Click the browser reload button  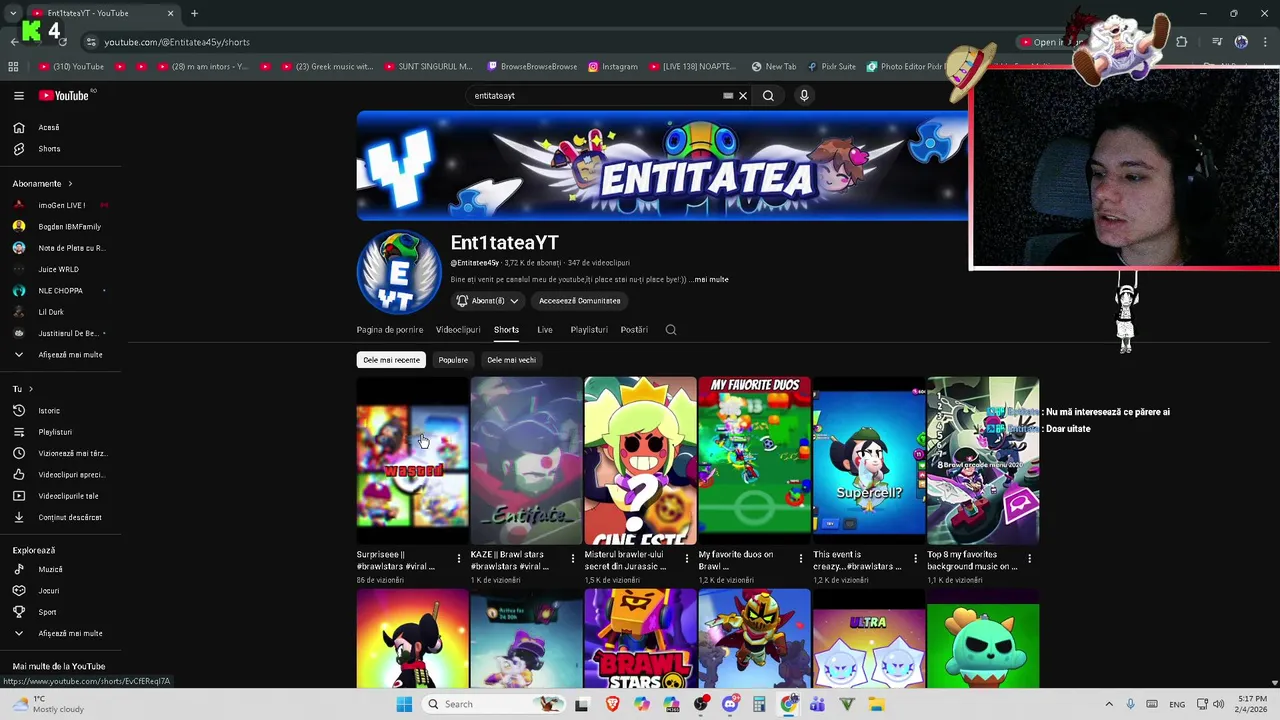pyautogui.click(x=62, y=42)
